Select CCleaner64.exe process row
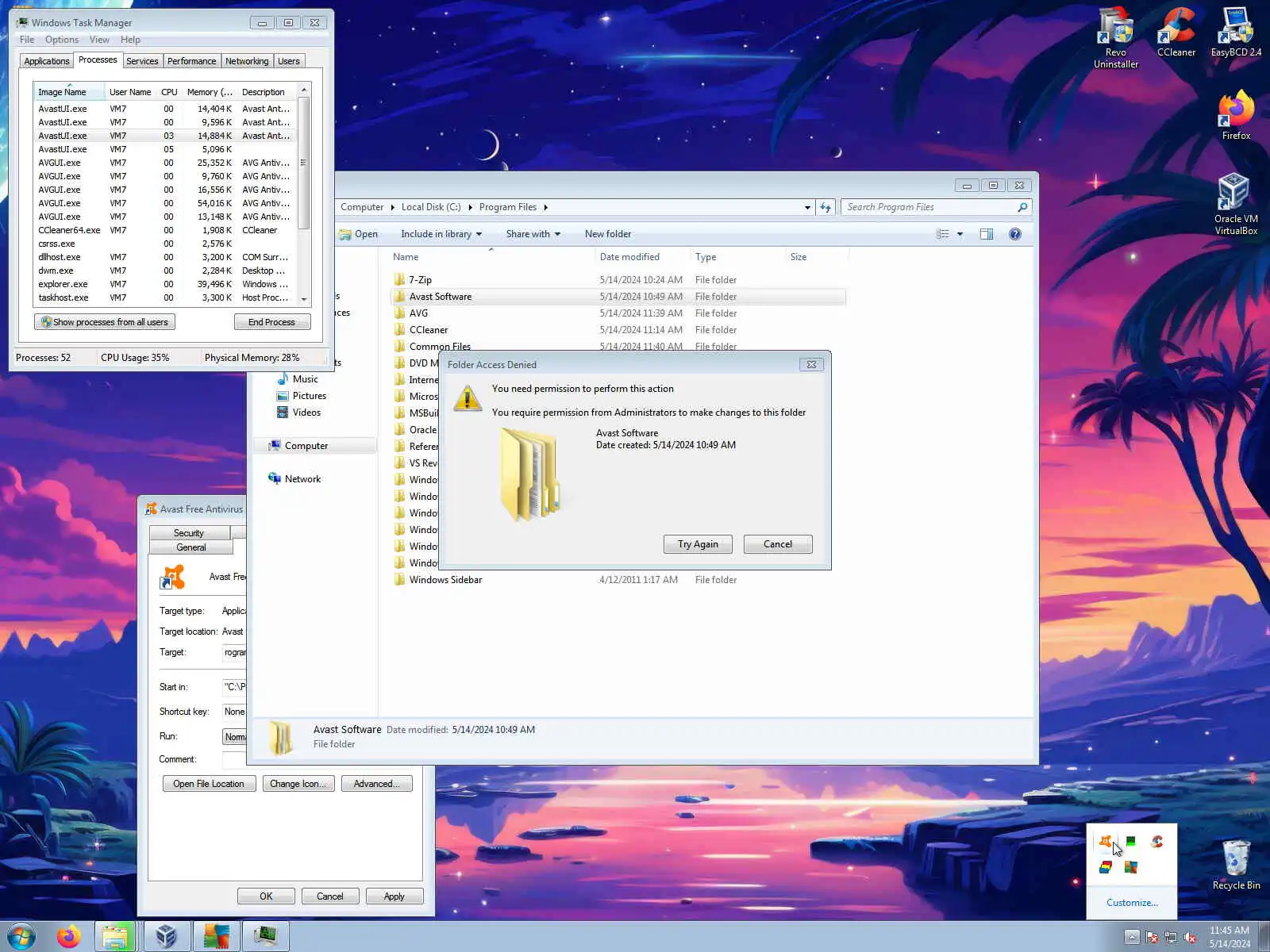 click(x=164, y=230)
